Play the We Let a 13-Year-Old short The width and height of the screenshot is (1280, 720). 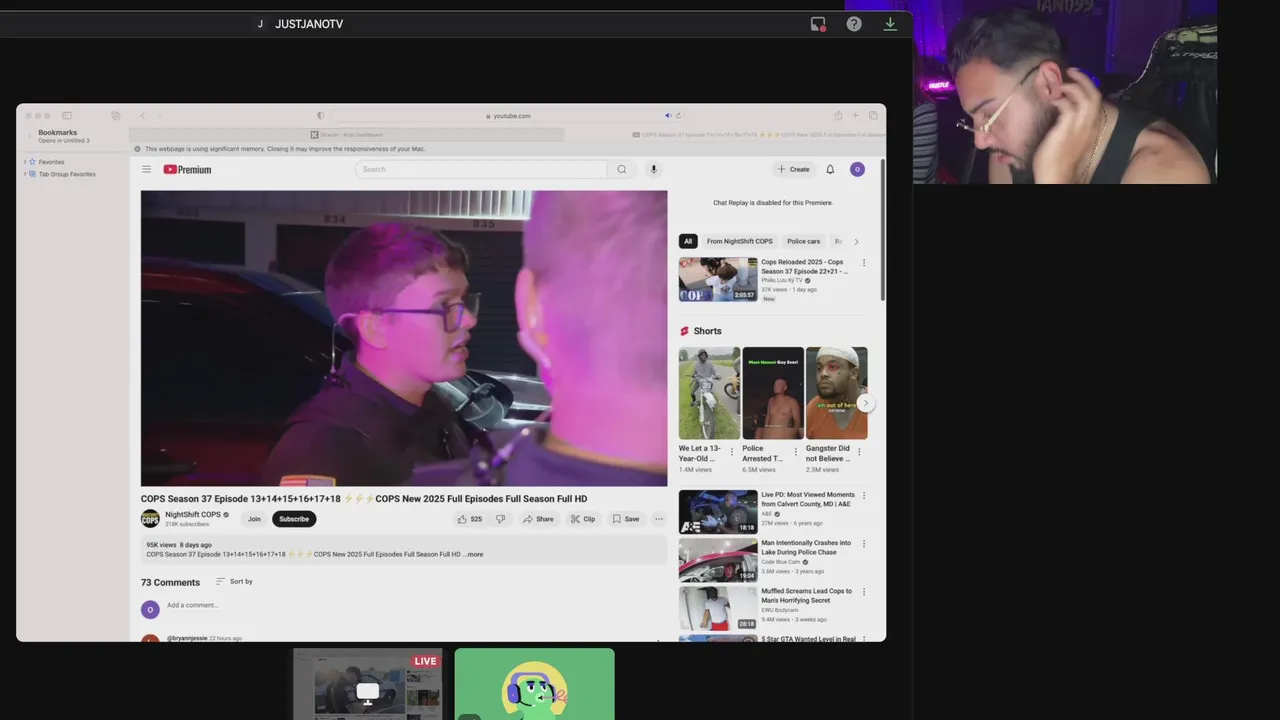tap(709, 393)
